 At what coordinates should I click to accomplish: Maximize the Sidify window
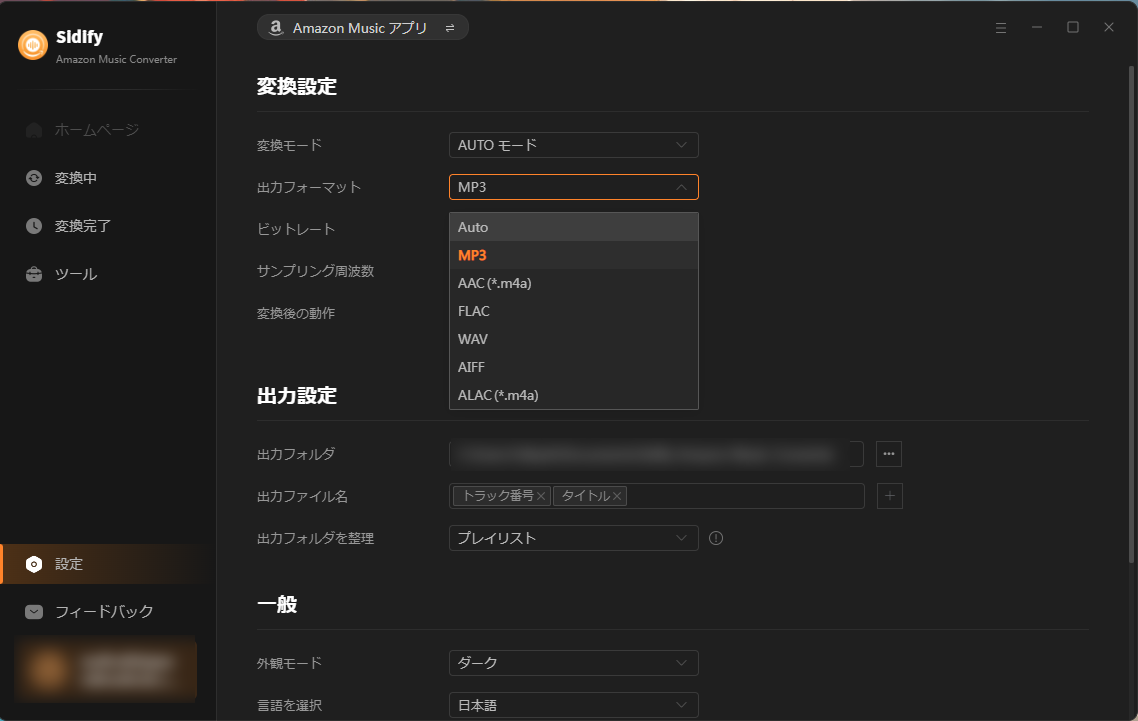[1073, 28]
